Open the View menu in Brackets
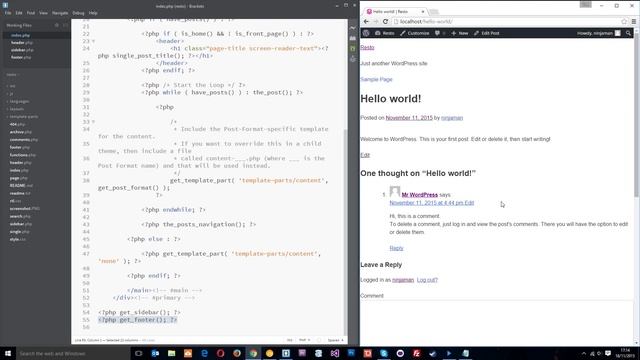The height and width of the screenshot is (360, 640). pos(43,13)
